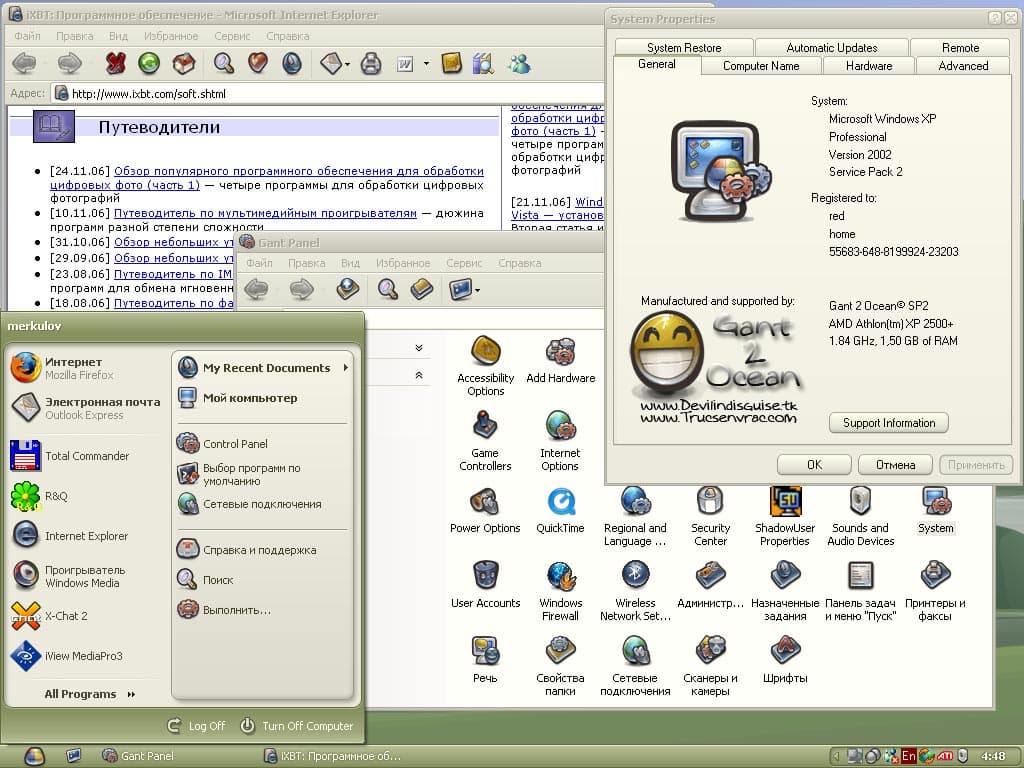Switch to Computer Name tab
1024x768 pixels.
(761, 66)
